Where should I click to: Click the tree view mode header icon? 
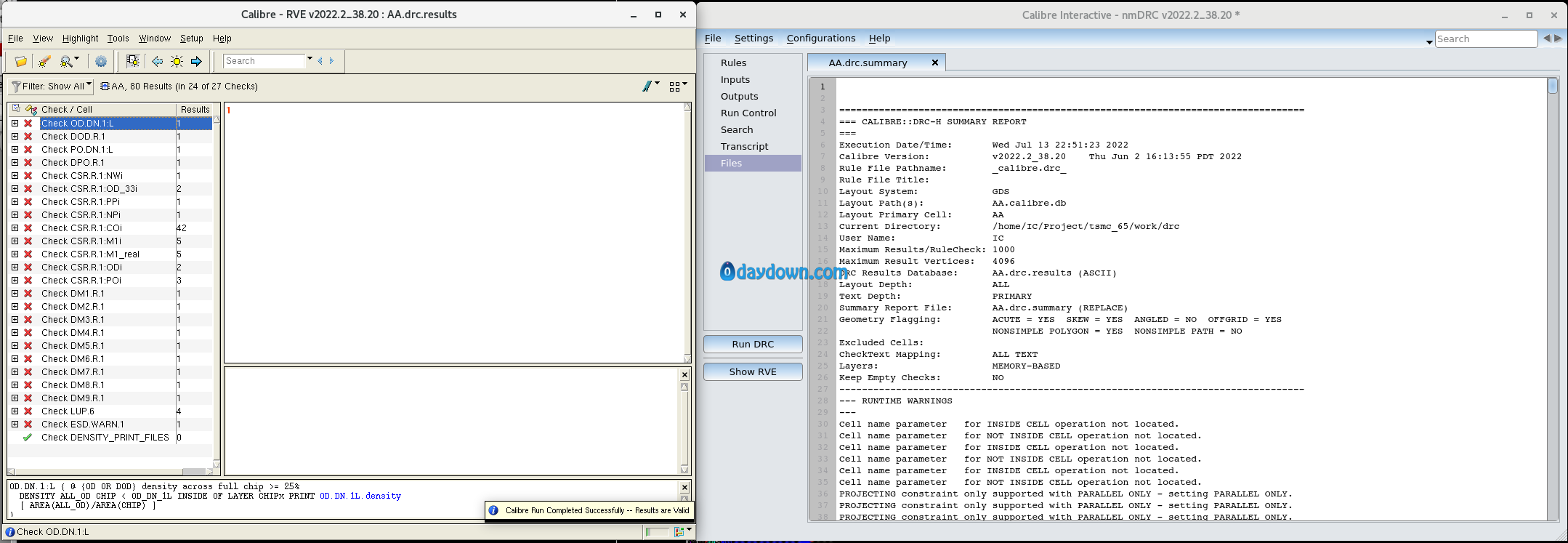point(16,109)
